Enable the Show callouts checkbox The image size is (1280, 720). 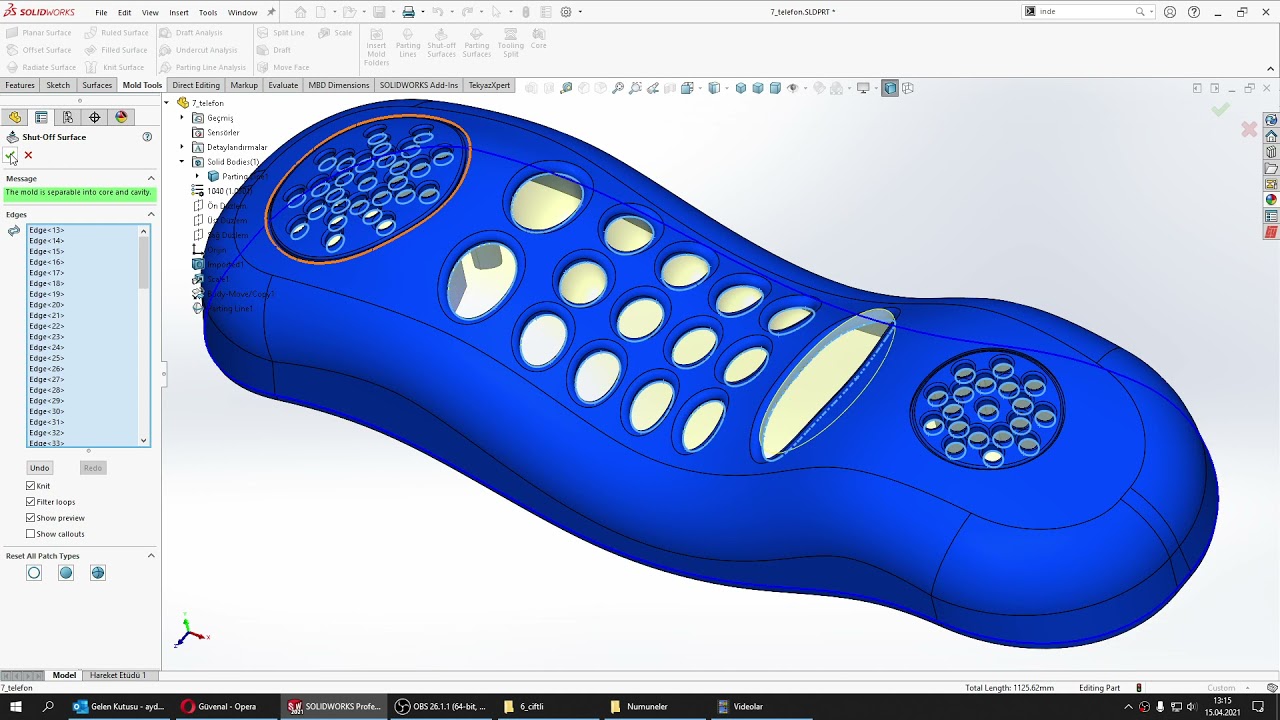point(31,534)
